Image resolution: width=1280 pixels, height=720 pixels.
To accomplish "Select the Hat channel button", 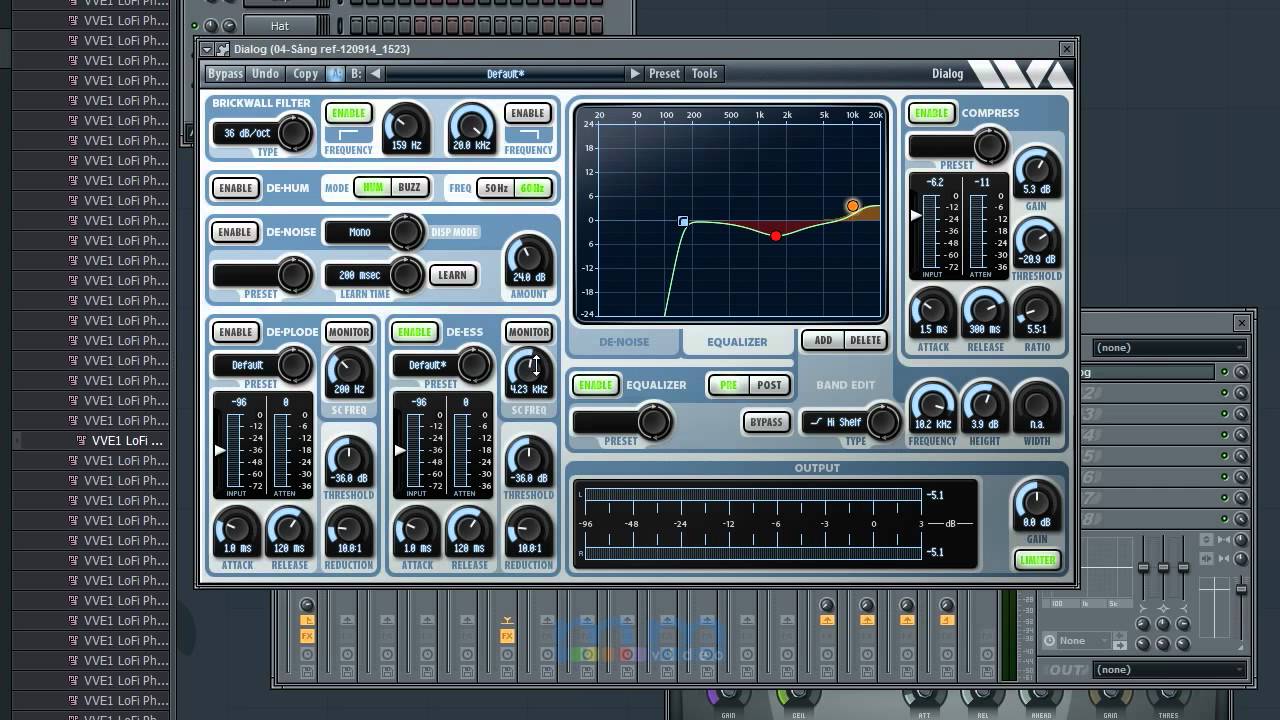I will click(280, 25).
